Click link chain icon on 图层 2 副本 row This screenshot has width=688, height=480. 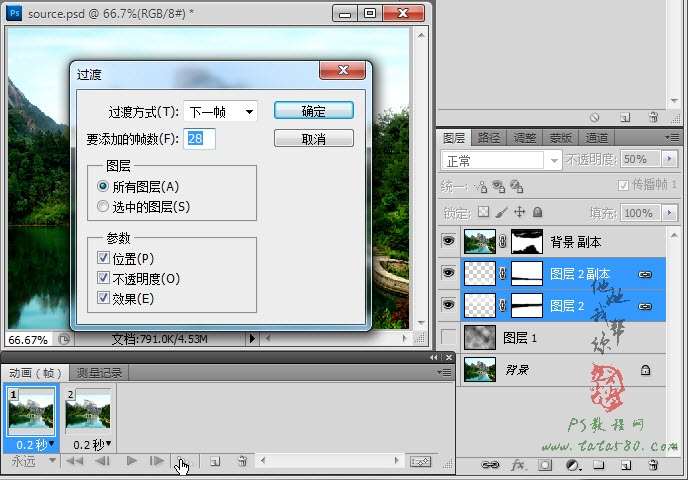[x=645, y=274]
